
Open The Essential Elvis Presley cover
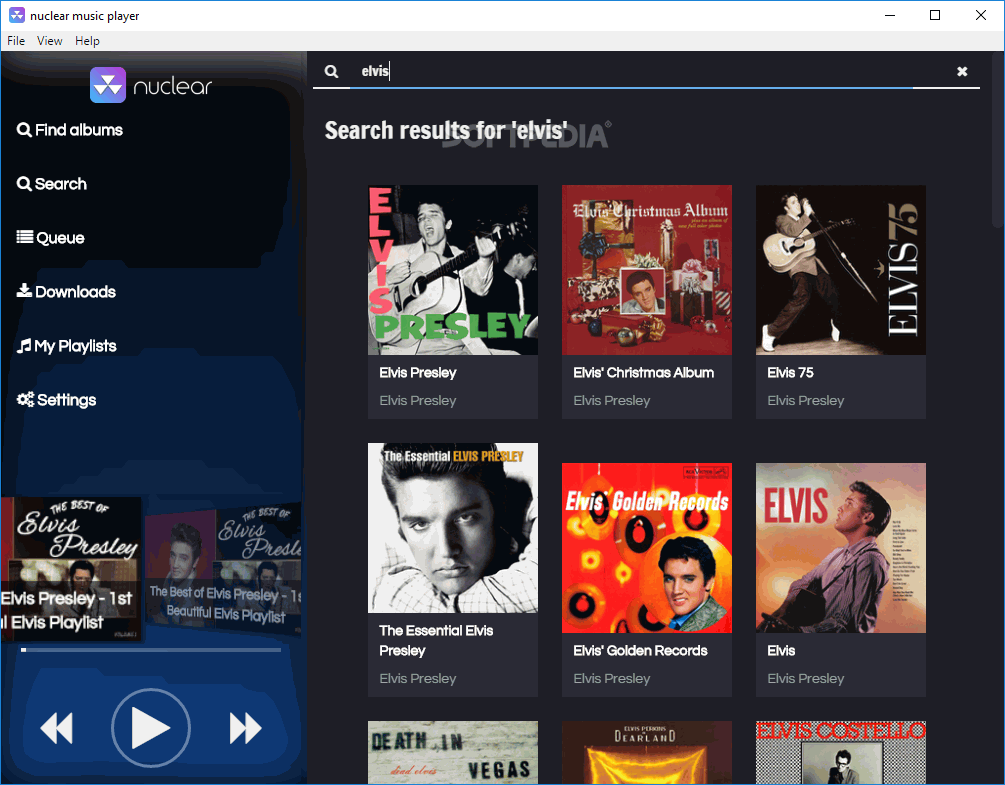click(x=453, y=528)
